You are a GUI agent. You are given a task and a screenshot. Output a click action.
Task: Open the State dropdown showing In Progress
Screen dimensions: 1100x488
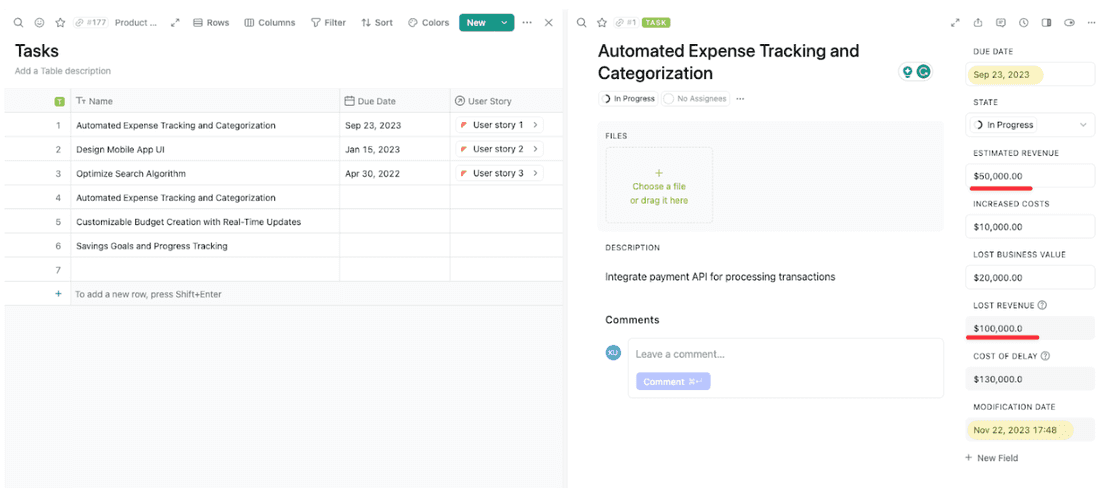coord(1030,125)
